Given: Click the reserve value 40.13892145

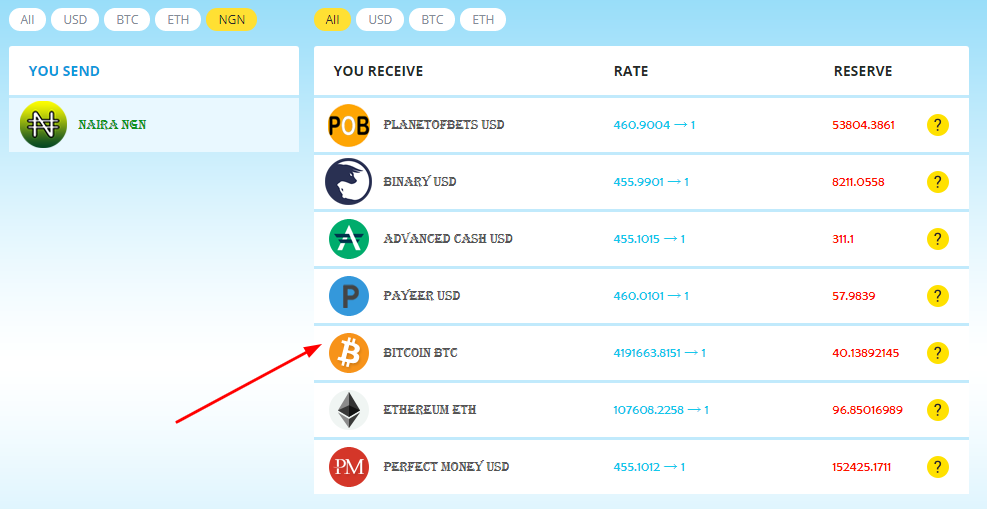Looking at the screenshot, I should [x=866, y=353].
